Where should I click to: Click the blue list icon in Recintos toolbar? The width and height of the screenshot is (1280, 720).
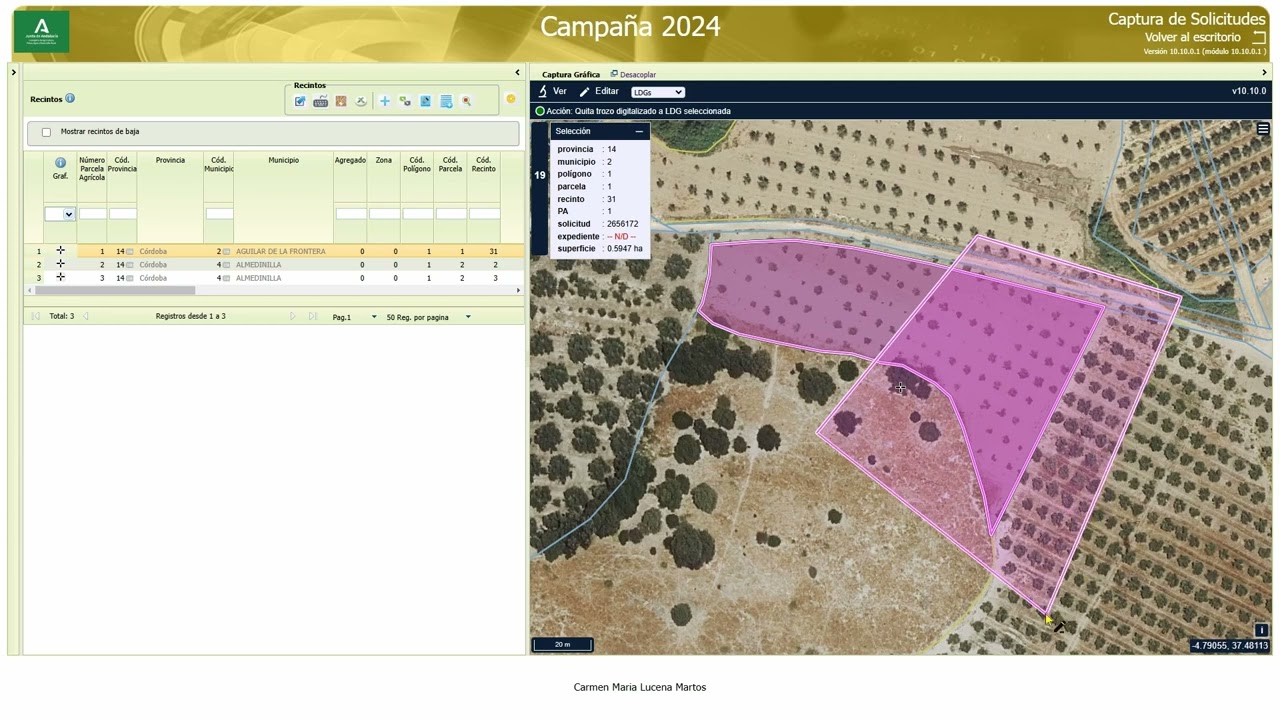pos(446,101)
